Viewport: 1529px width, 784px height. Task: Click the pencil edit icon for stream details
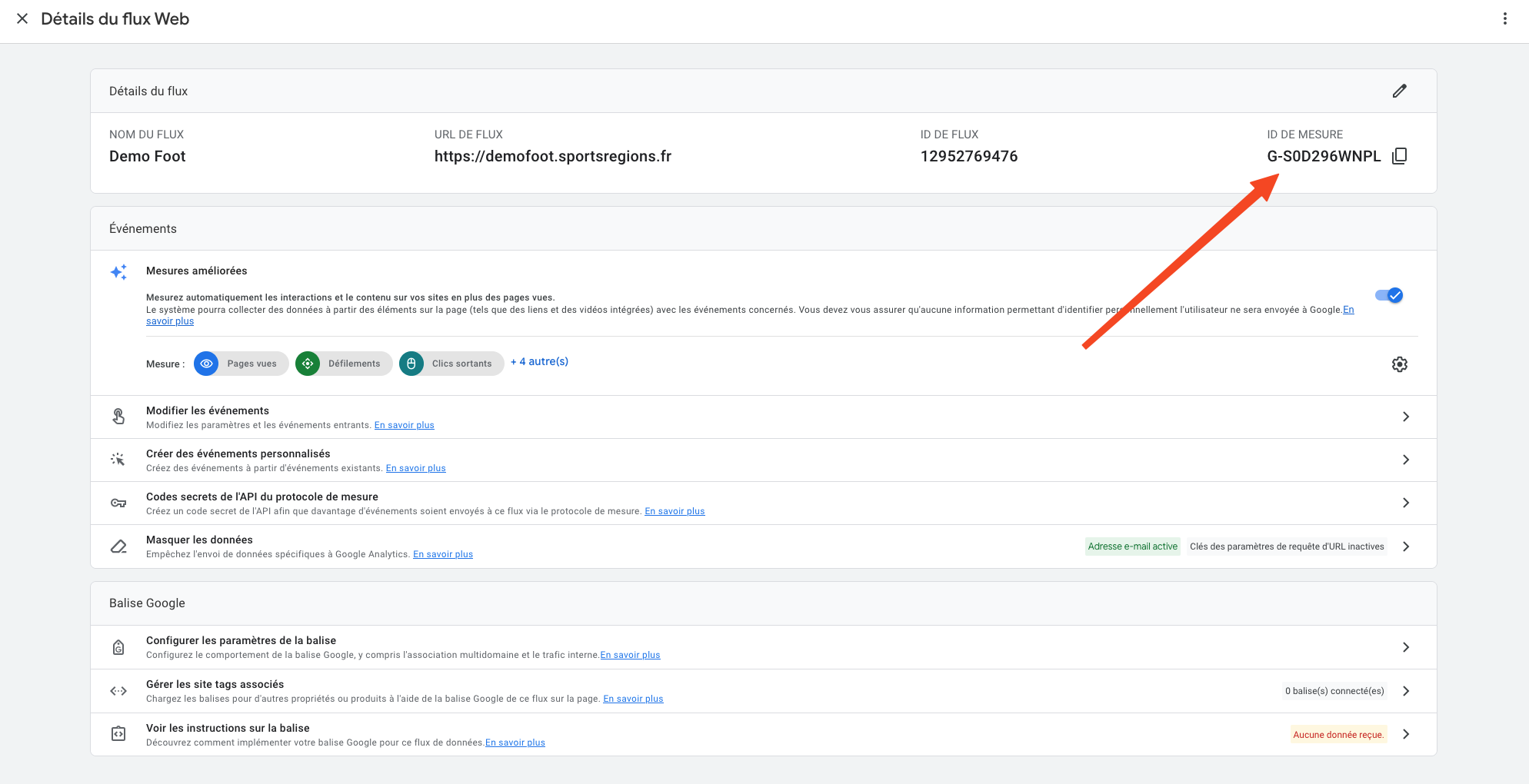coord(1399,91)
